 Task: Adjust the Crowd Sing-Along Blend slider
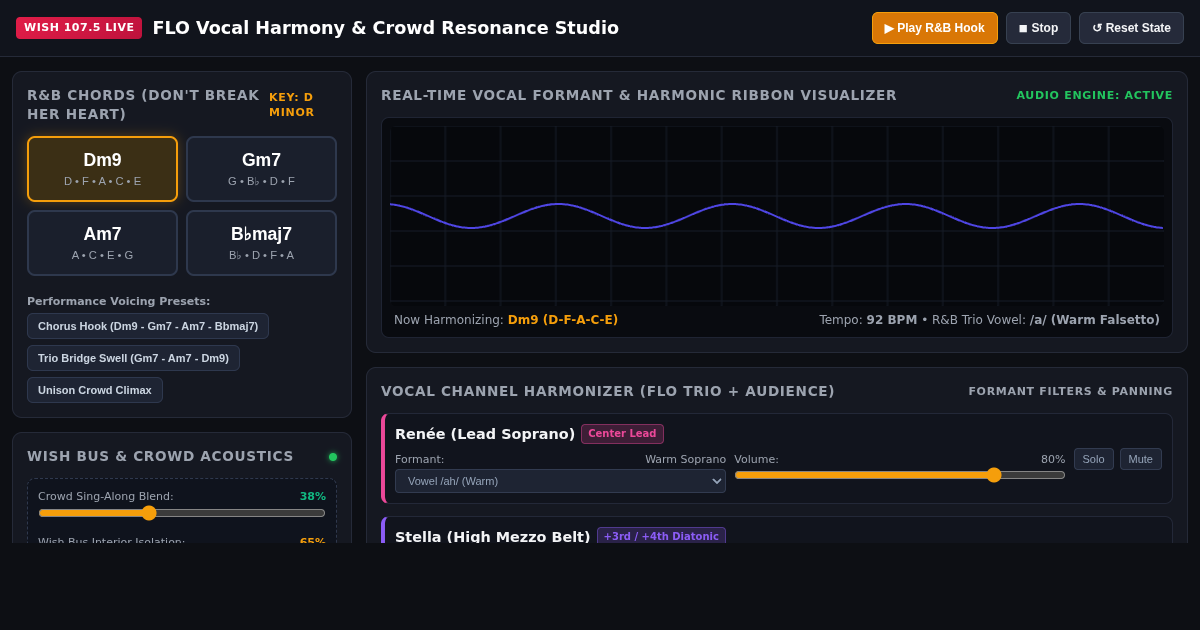click(182, 513)
